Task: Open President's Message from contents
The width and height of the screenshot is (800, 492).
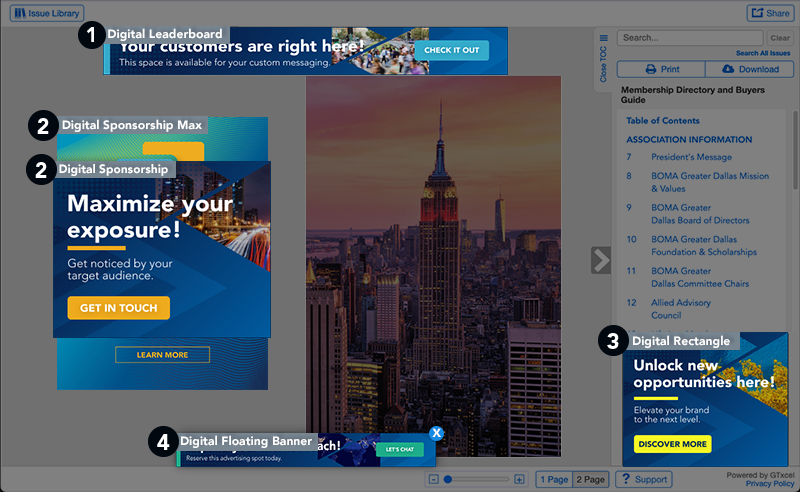Action: [691, 157]
